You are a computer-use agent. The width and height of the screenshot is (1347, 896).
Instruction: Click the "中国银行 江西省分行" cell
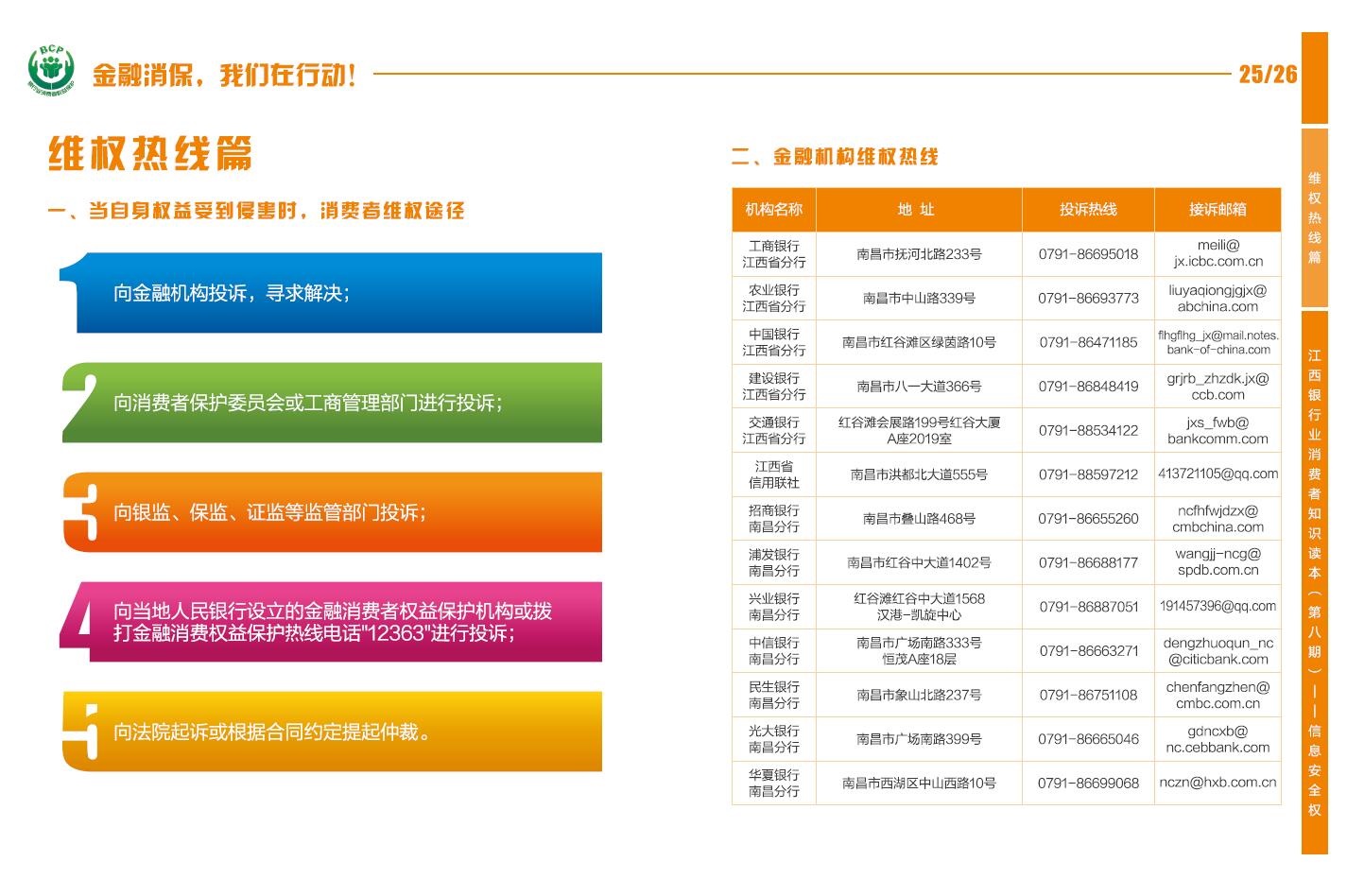click(774, 342)
